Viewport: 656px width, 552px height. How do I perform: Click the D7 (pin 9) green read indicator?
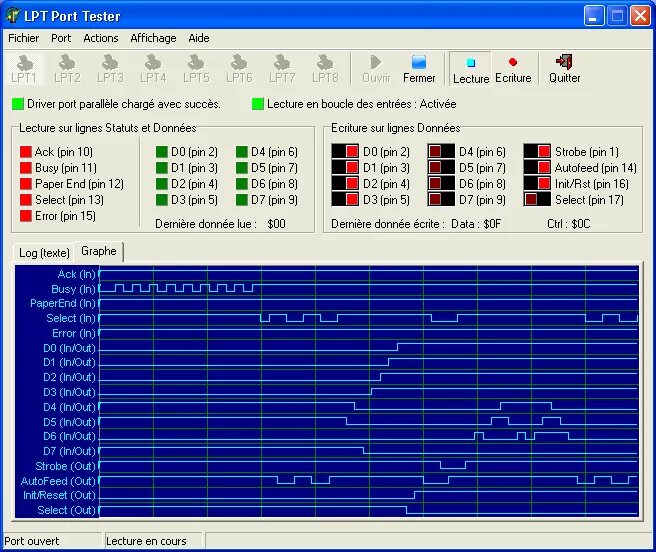242,200
